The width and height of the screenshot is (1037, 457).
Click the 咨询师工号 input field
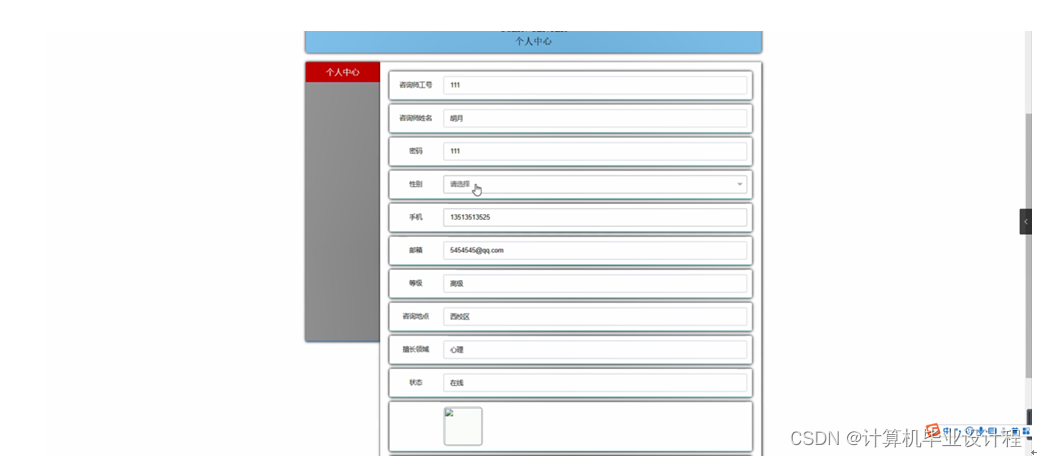[x=595, y=85]
